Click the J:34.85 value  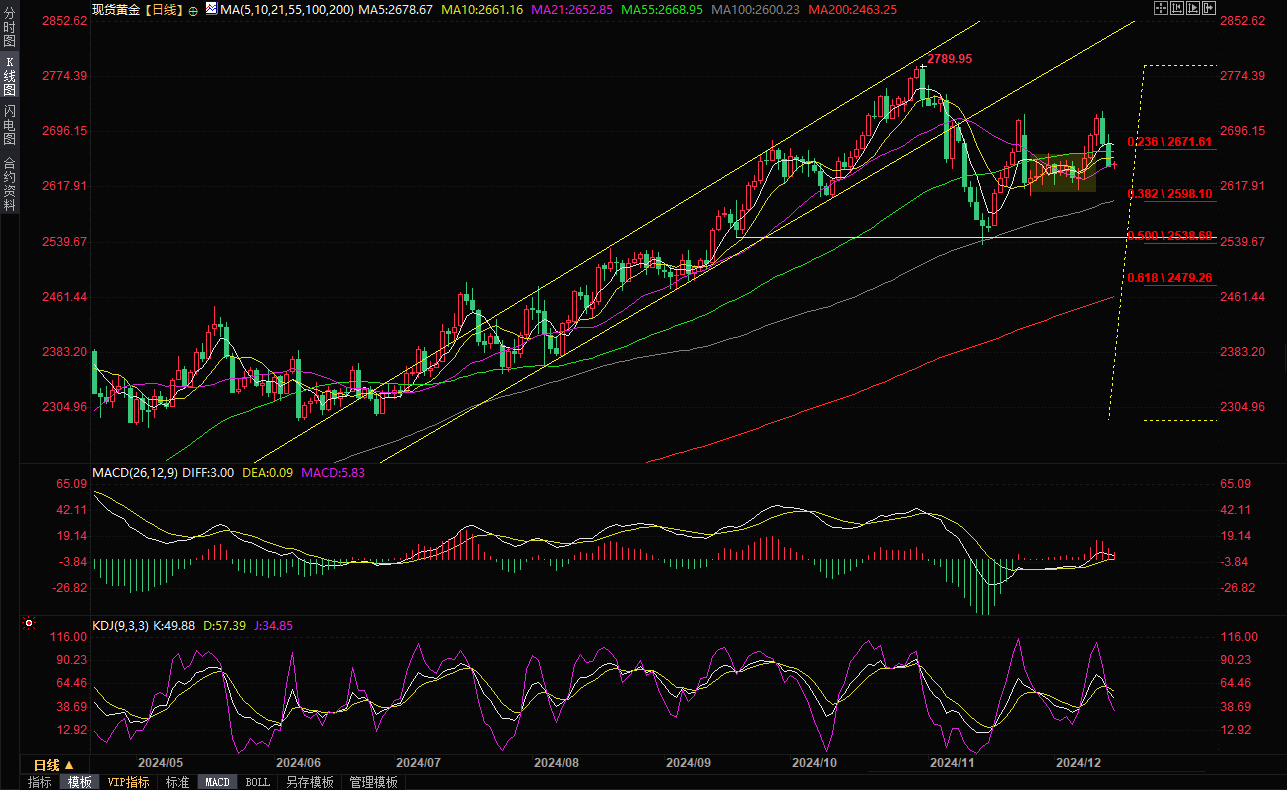[273, 626]
